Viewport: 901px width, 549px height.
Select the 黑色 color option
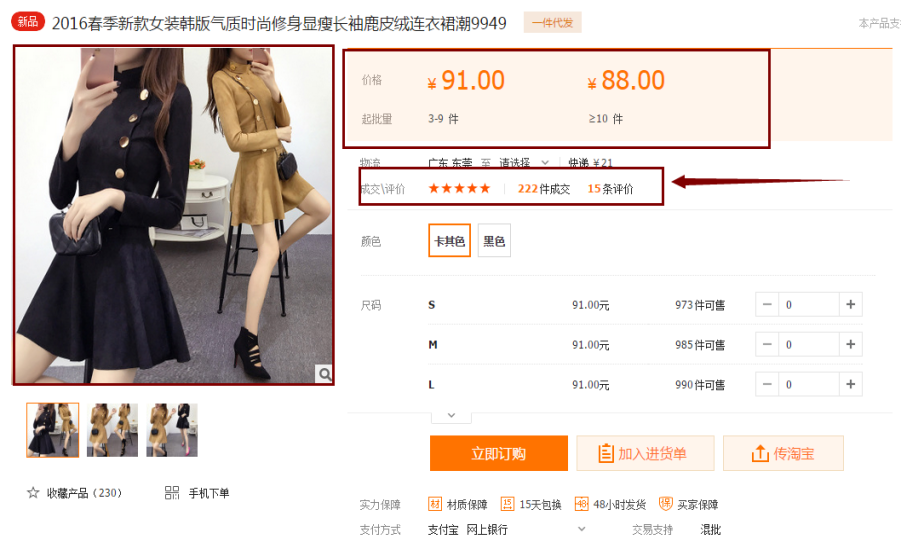pos(494,241)
